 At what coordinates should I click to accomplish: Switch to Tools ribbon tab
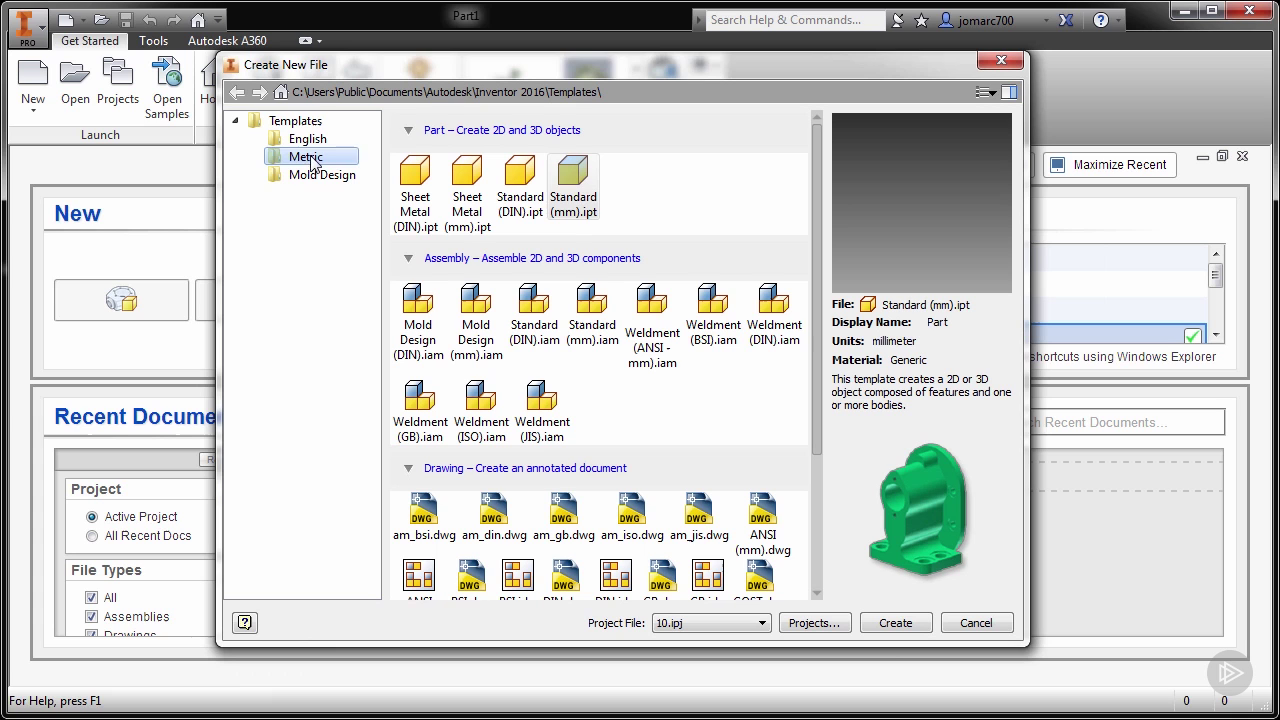click(x=153, y=41)
